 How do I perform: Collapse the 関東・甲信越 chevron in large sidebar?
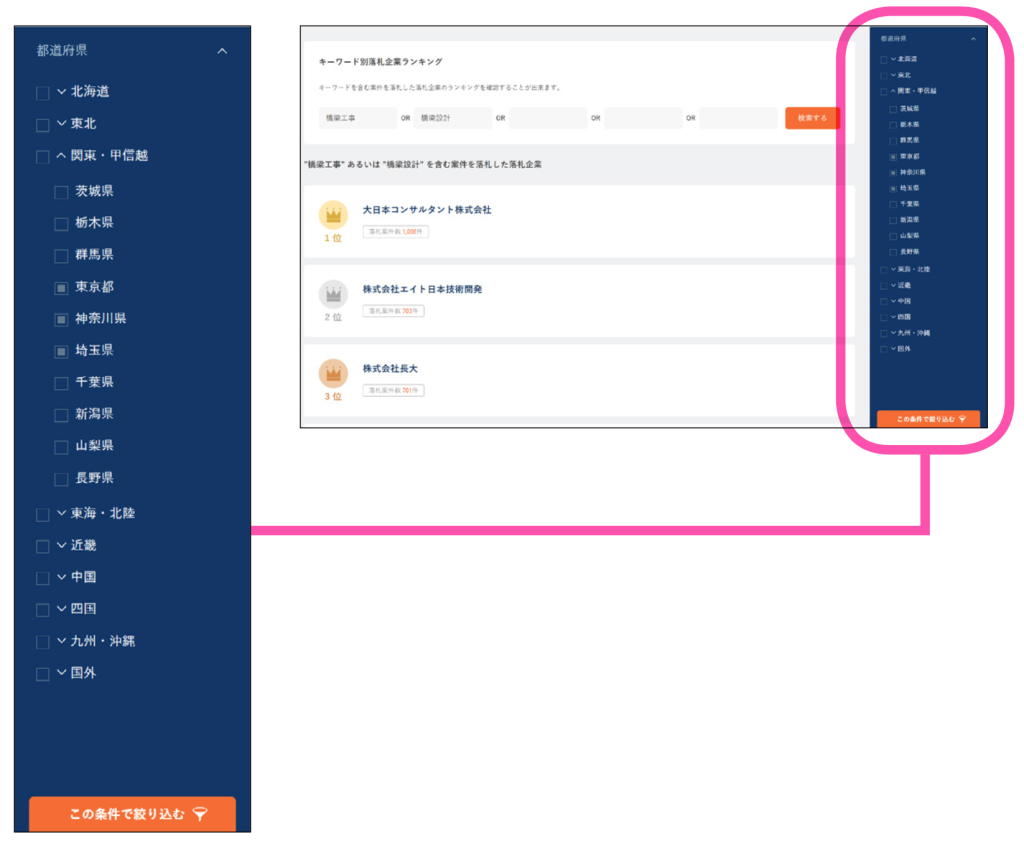pyautogui.click(x=61, y=155)
